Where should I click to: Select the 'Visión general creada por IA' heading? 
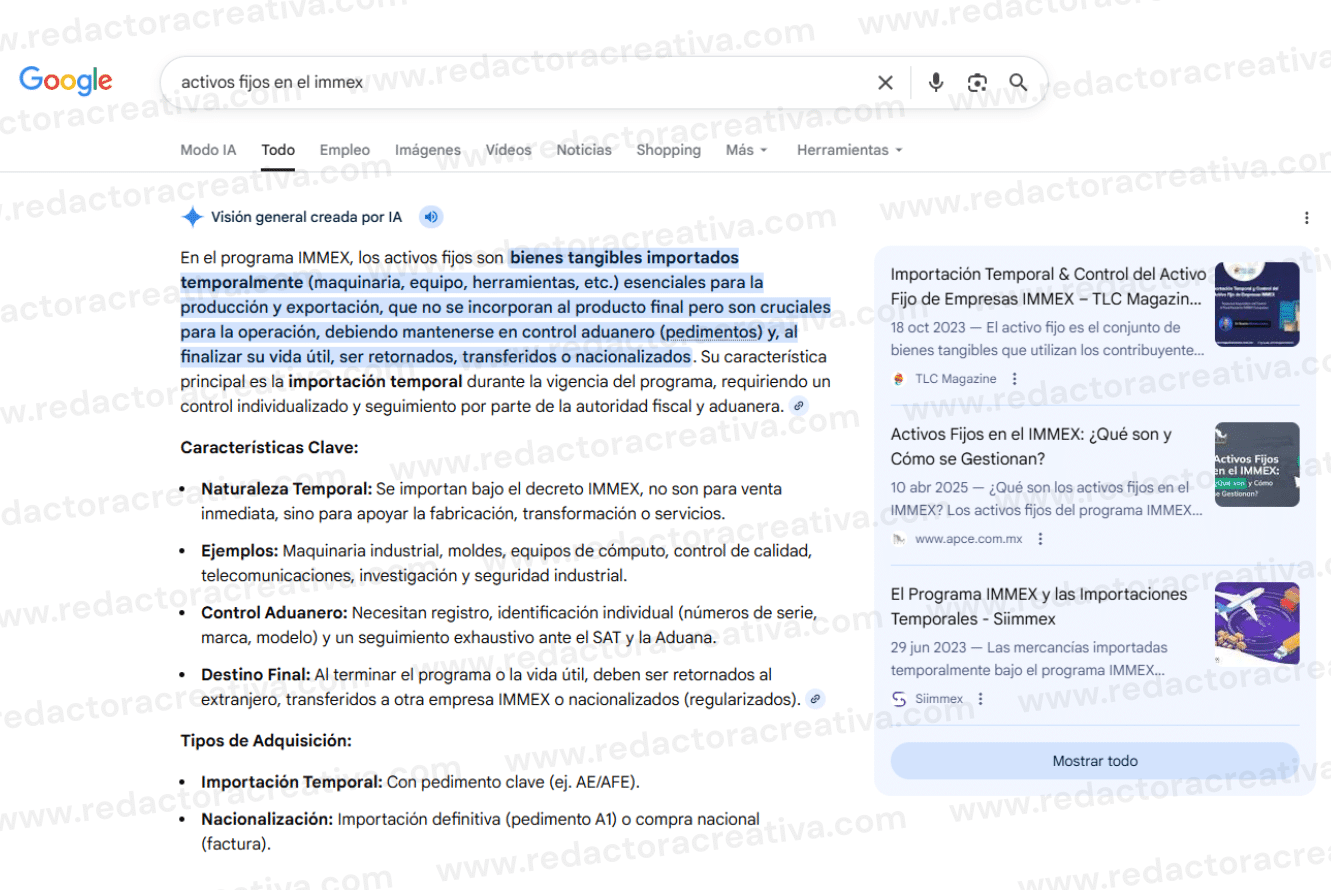coord(306,217)
